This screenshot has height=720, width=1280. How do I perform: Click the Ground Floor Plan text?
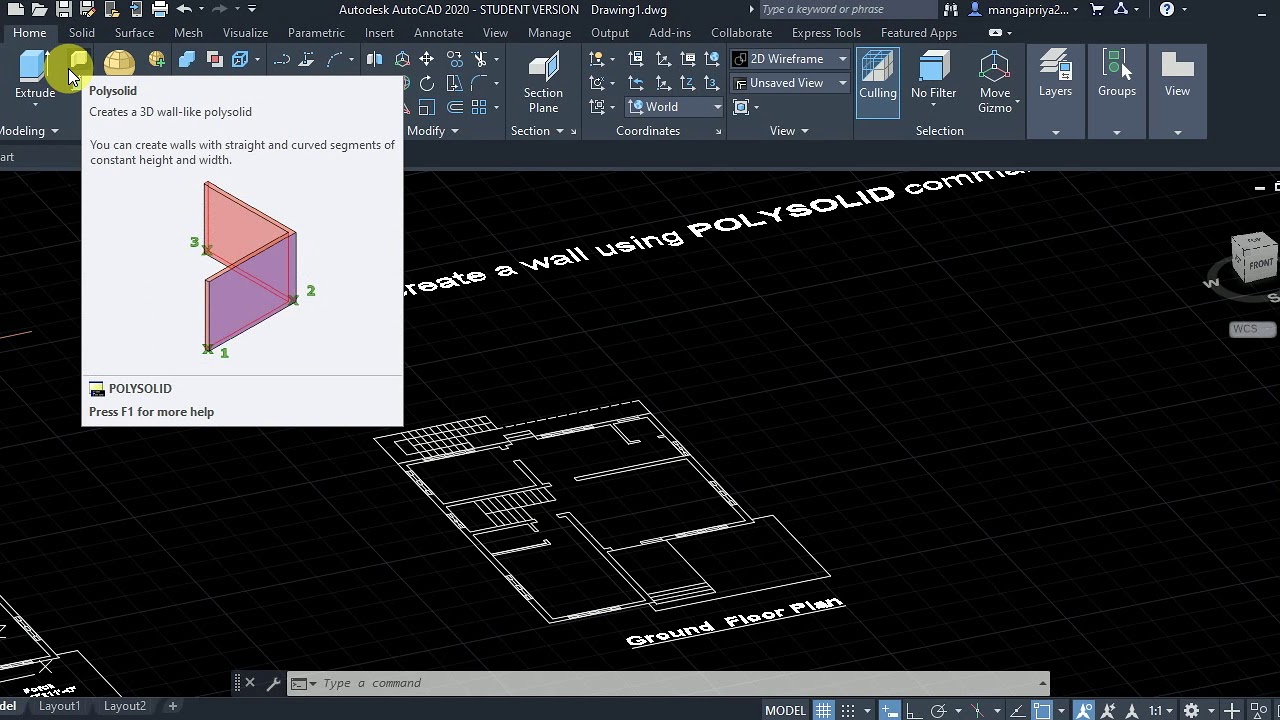(x=735, y=622)
